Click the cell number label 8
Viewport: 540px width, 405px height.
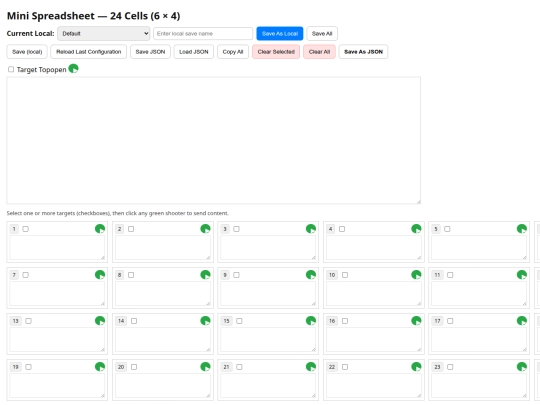pyautogui.click(x=120, y=275)
